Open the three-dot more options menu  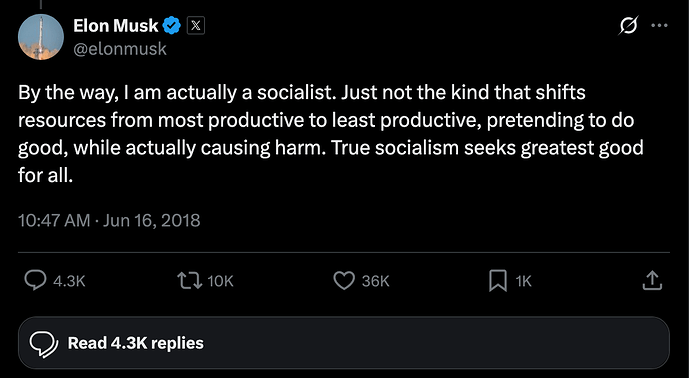660,25
